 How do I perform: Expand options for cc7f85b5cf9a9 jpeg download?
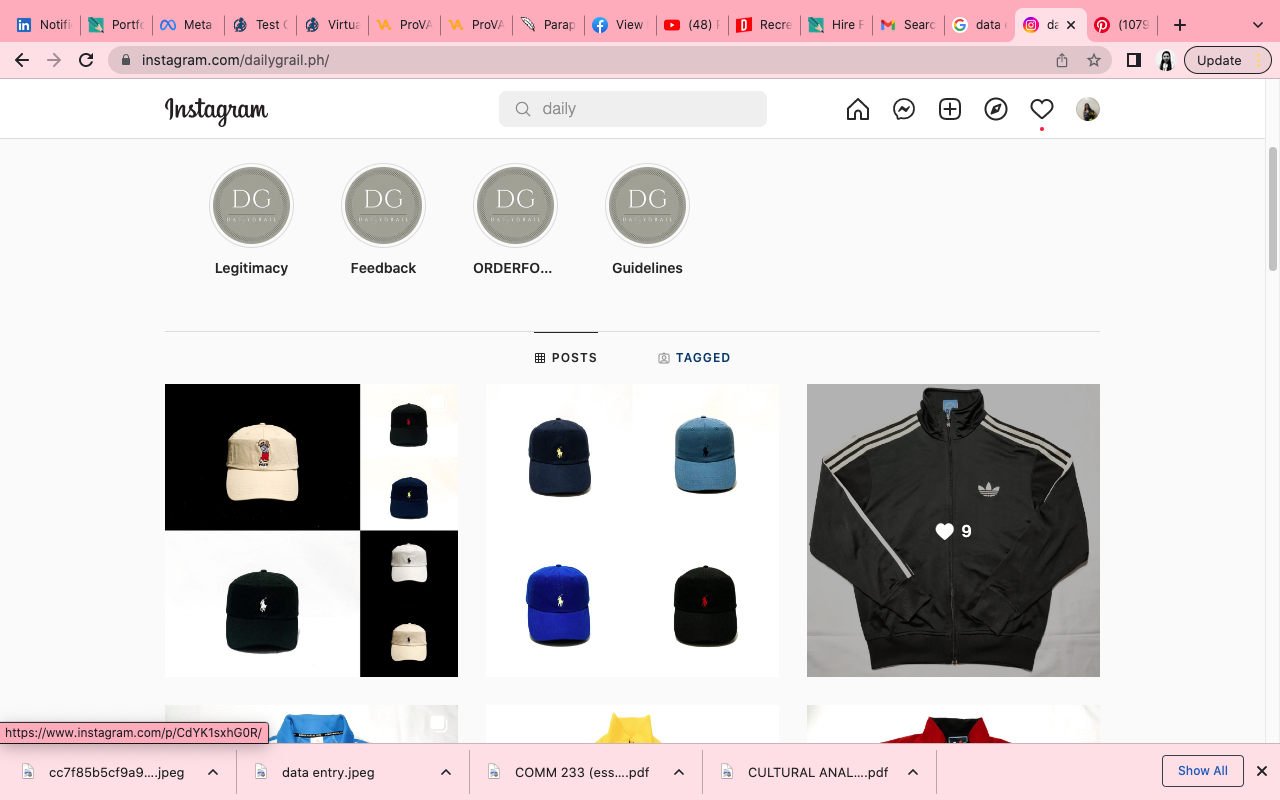pos(213,772)
